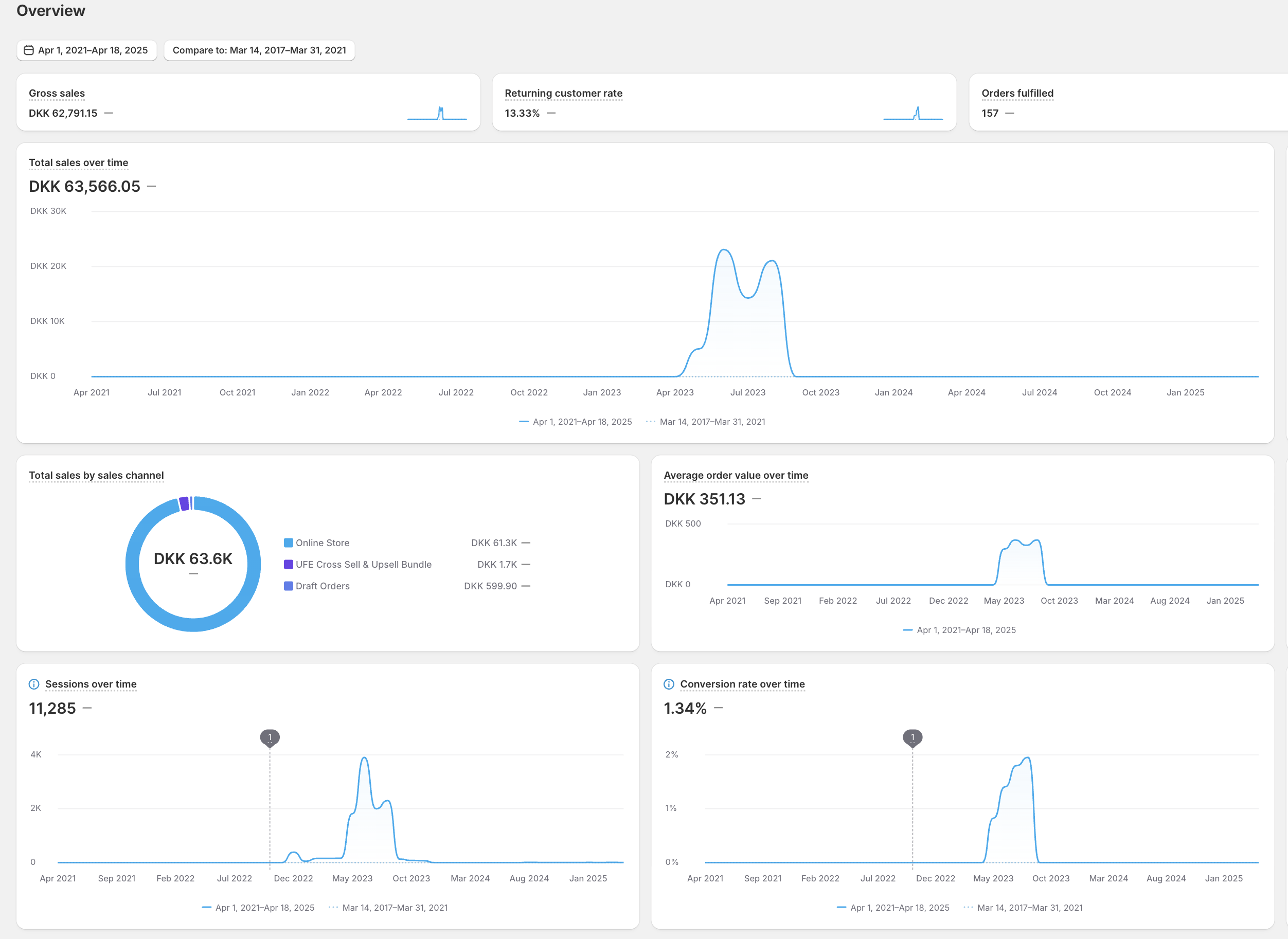Click Returning customer rate sparkline chart
1288x939 pixels.
[913, 113]
